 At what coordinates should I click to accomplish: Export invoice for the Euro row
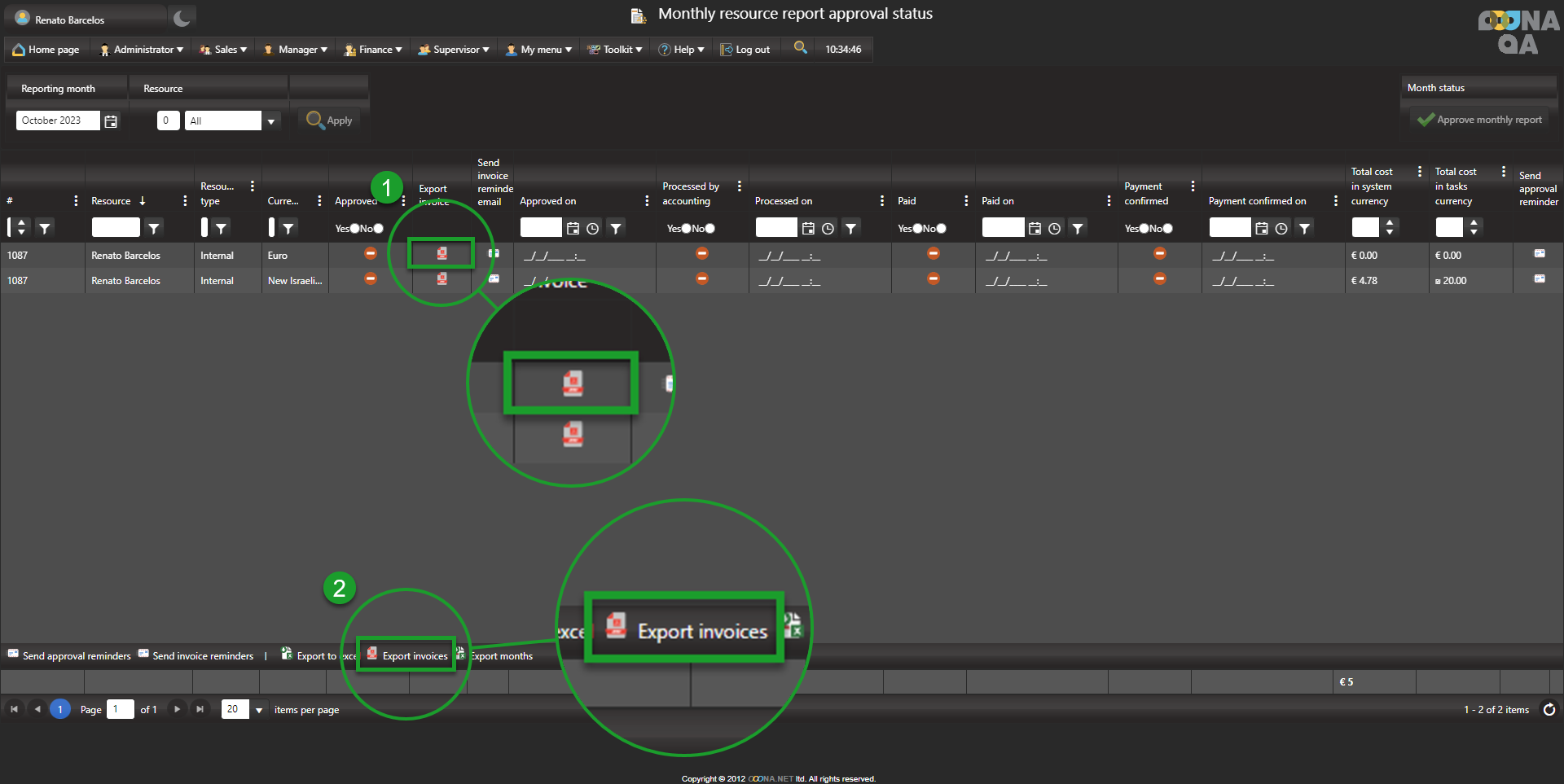coord(442,254)
